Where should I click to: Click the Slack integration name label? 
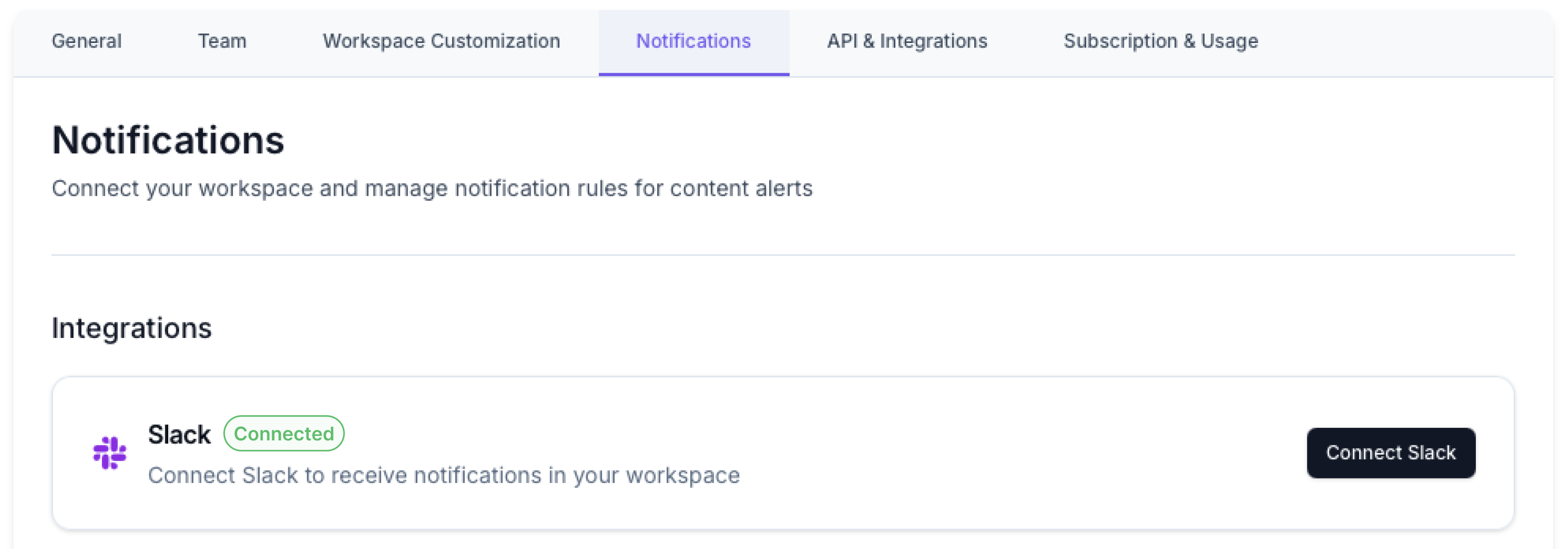[179, 434]
